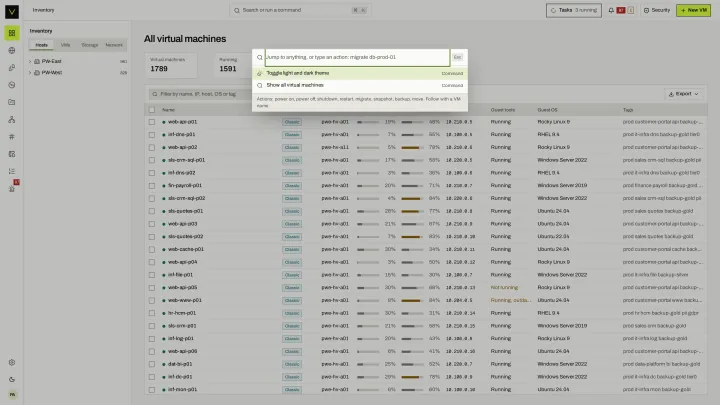
Task: Click the moon theme icon in sidebar
Action: pyautogui.click(x=12, y=380)
